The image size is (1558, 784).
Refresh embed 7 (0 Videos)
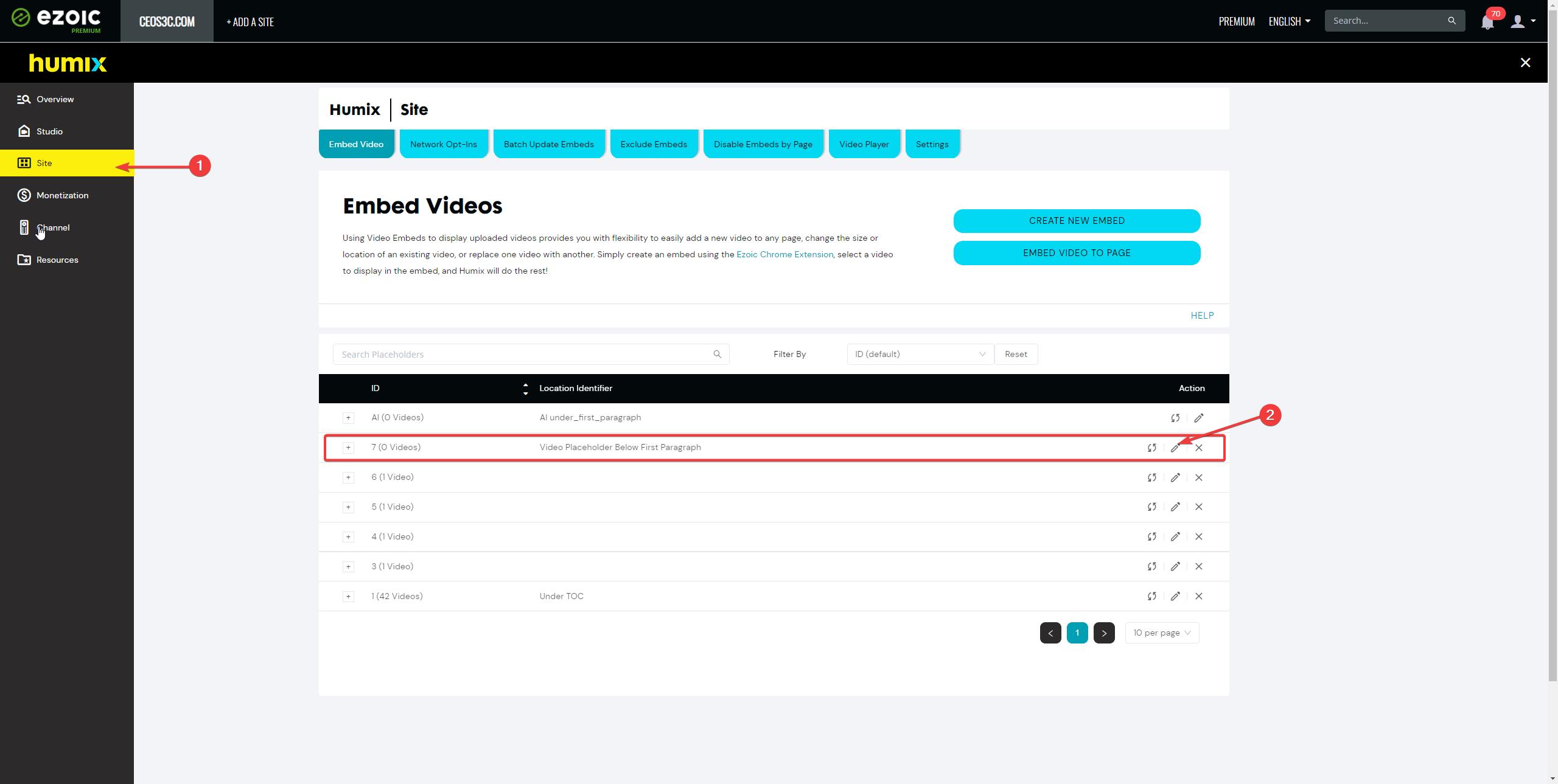tap(1151, 448)
